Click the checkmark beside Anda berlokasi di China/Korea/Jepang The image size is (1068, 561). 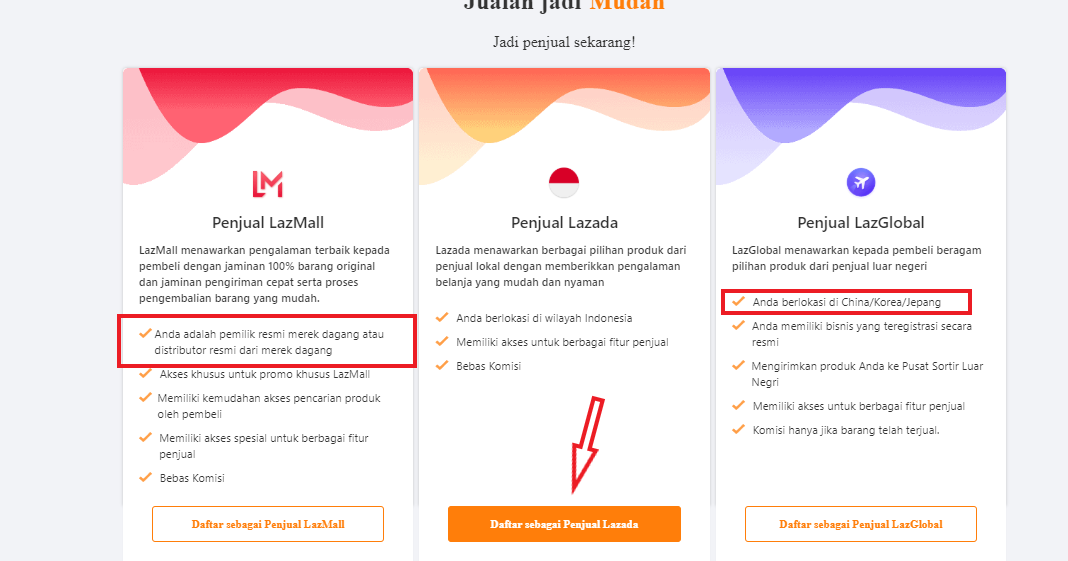pyautogui.click(x=738, y=301)
